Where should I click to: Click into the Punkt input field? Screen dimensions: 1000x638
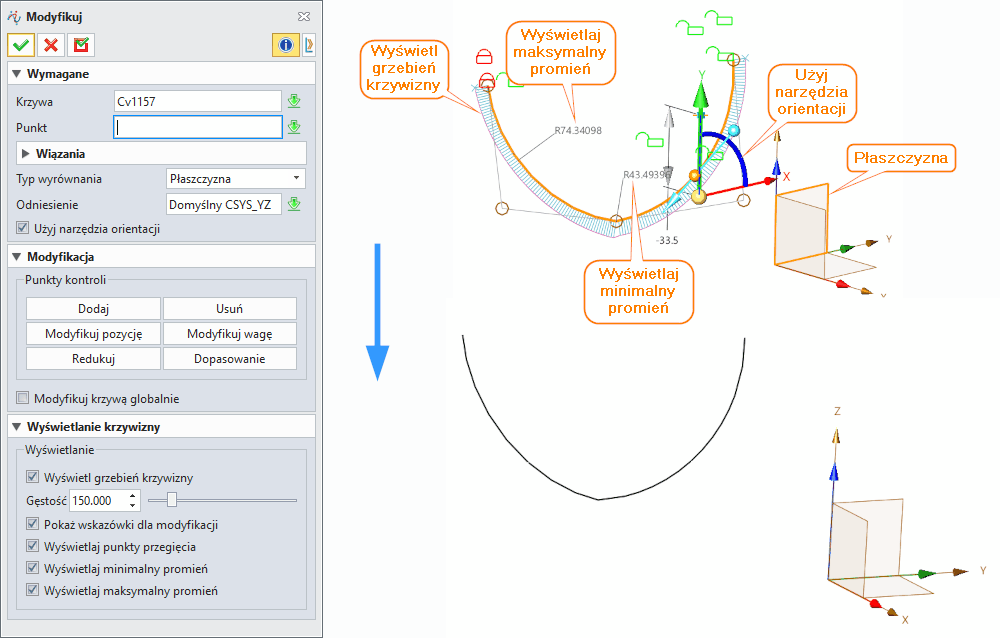point(198,127)
